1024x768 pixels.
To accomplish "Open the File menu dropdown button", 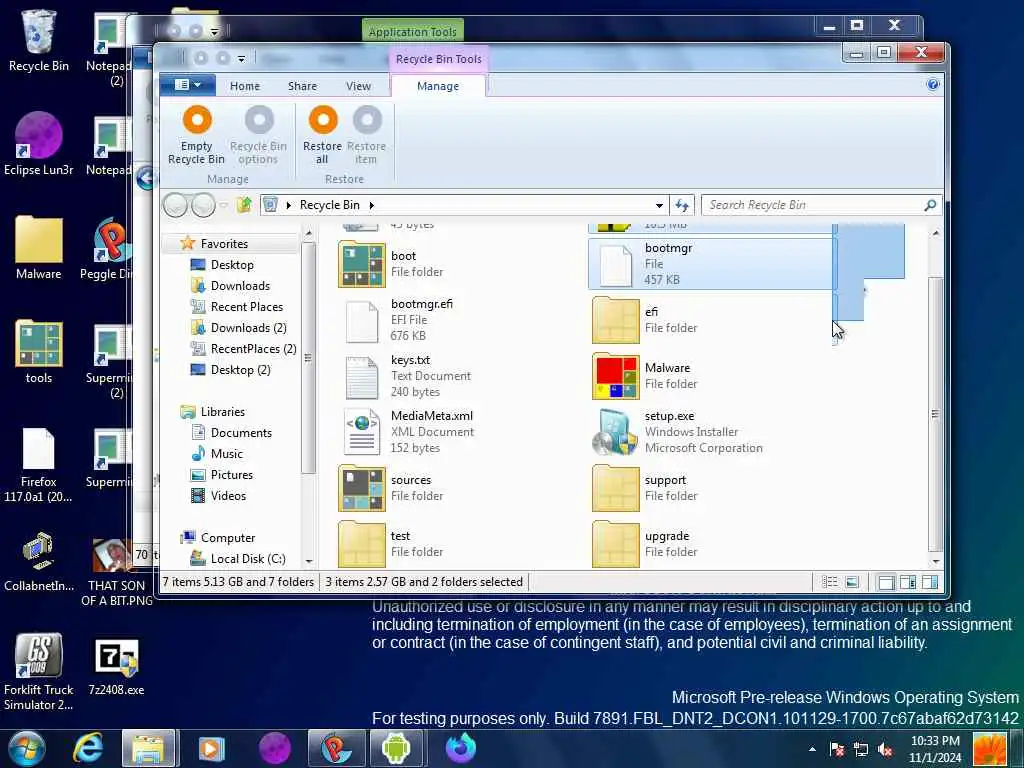I will (x=188, y=85).
